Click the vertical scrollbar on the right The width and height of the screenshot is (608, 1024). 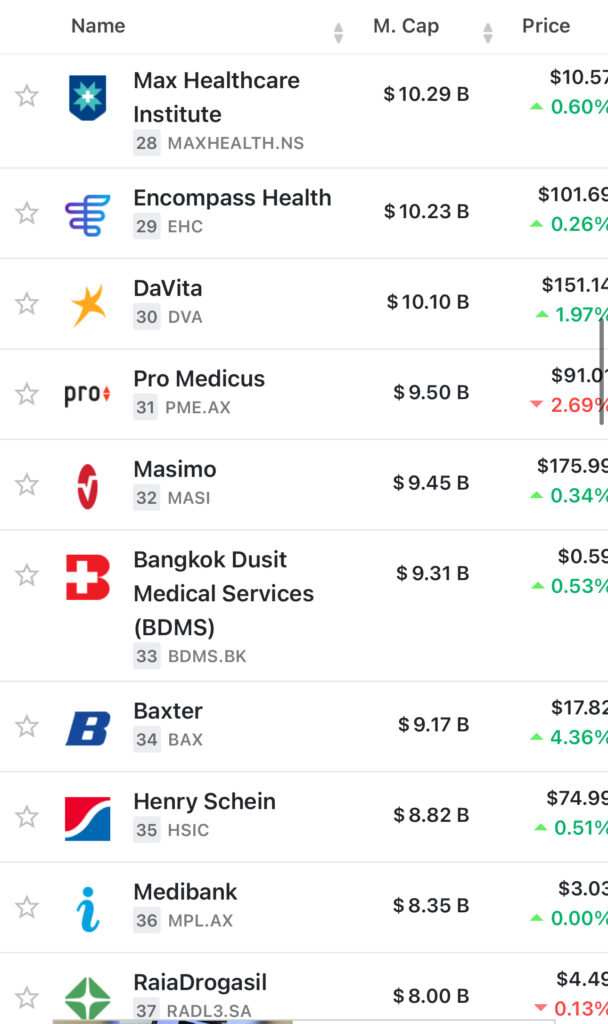tap(602, 372)
